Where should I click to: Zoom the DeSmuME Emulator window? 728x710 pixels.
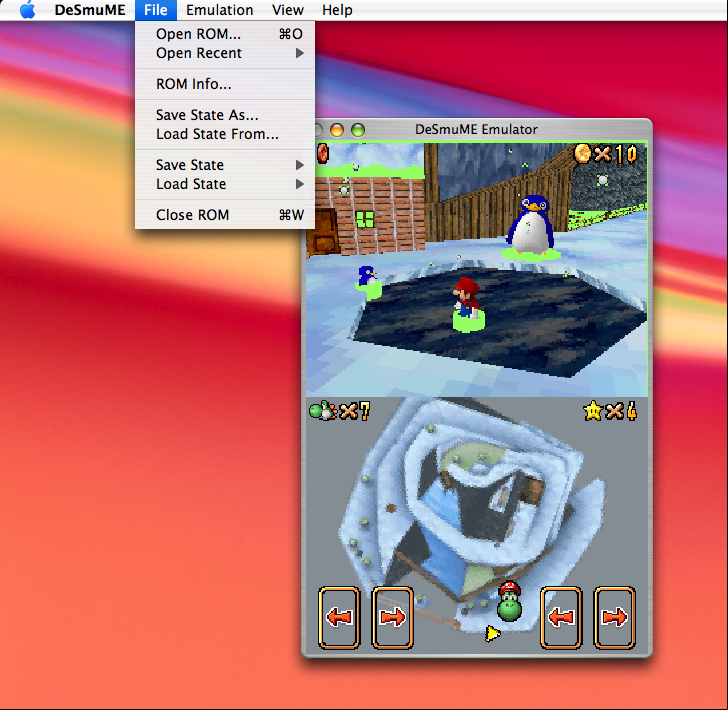(x=358, y=130)
